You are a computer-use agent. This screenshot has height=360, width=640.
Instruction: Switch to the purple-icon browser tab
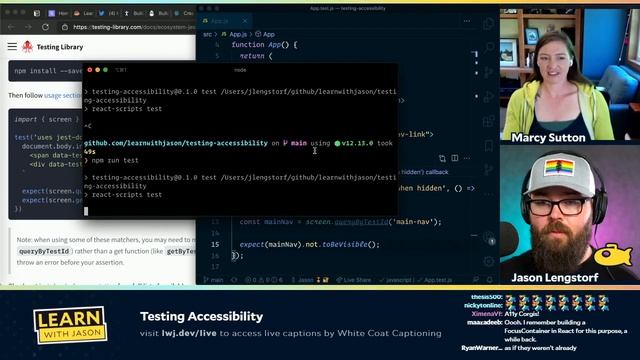58,13
